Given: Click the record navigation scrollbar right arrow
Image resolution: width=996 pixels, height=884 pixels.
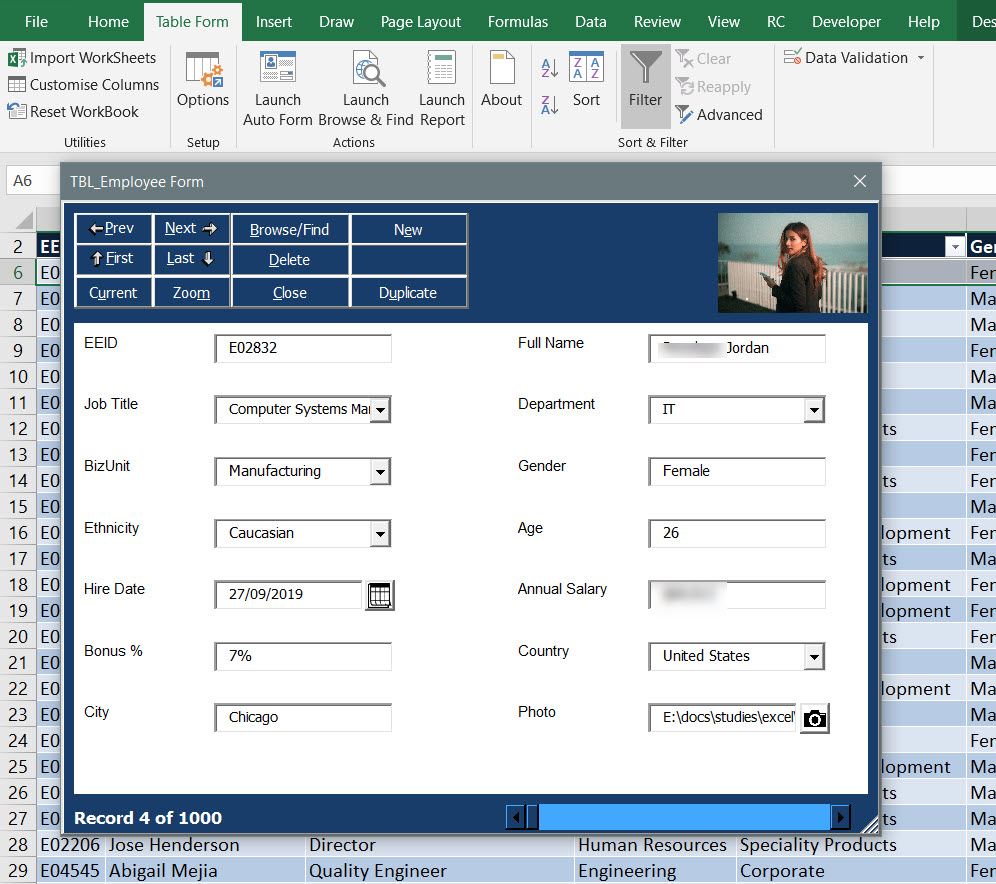Looking at the screenshot, I should [841, 817].
